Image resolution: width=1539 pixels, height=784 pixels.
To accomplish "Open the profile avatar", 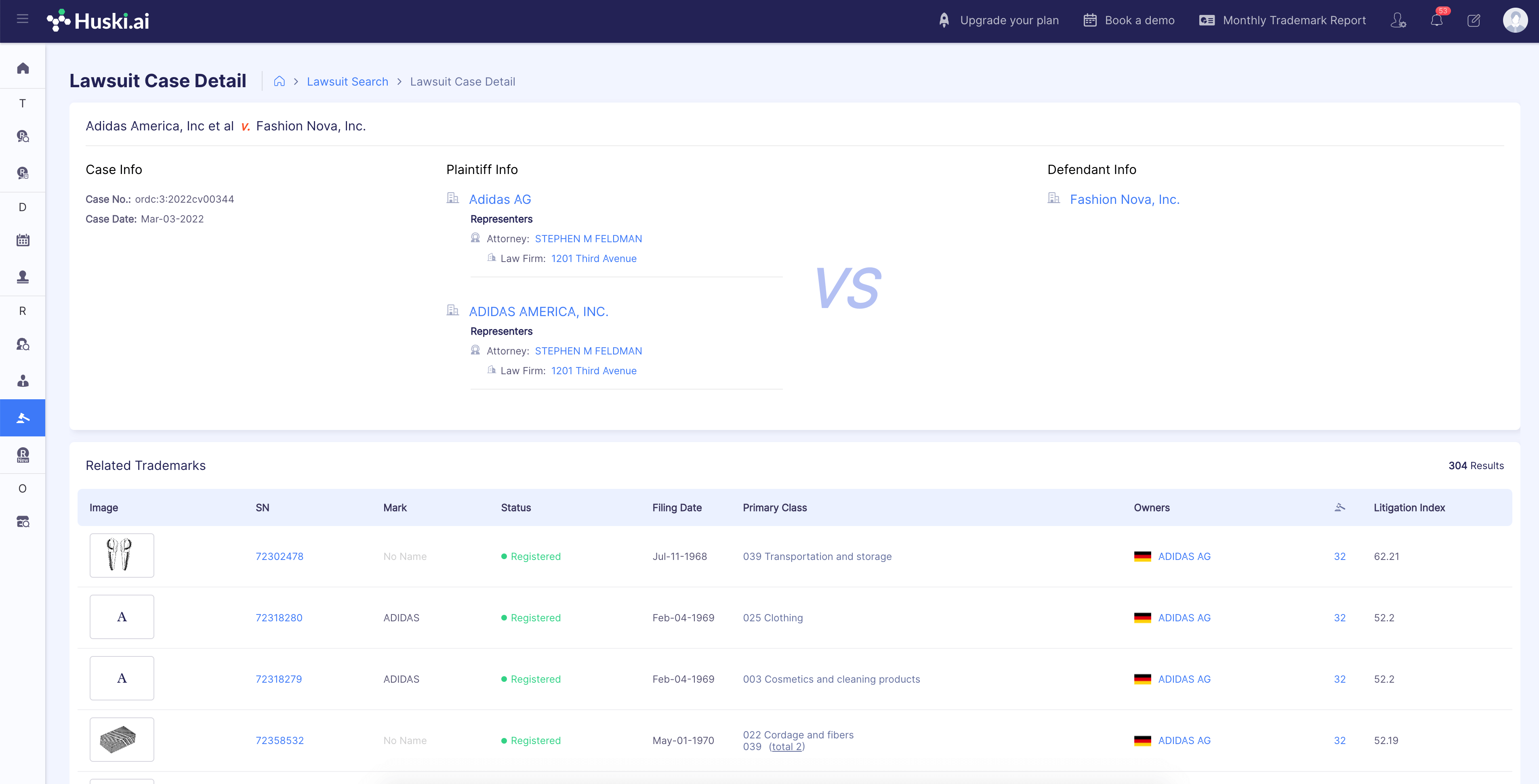I will 1515,20.
